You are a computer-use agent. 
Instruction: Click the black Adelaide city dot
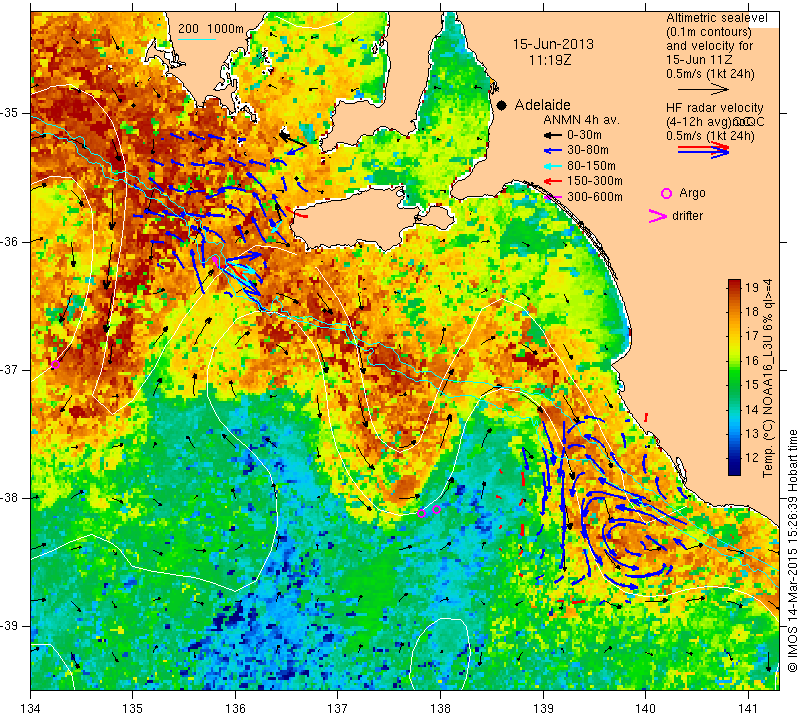click(x=502, y=105)
